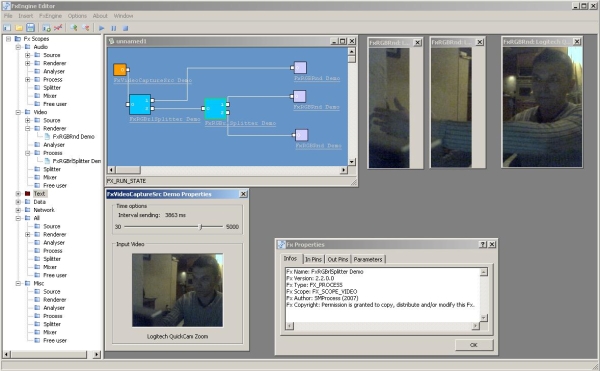This screenshot has width=600, height=371.
Task: Collapse the Video scope branch
Action: (18, 112)
